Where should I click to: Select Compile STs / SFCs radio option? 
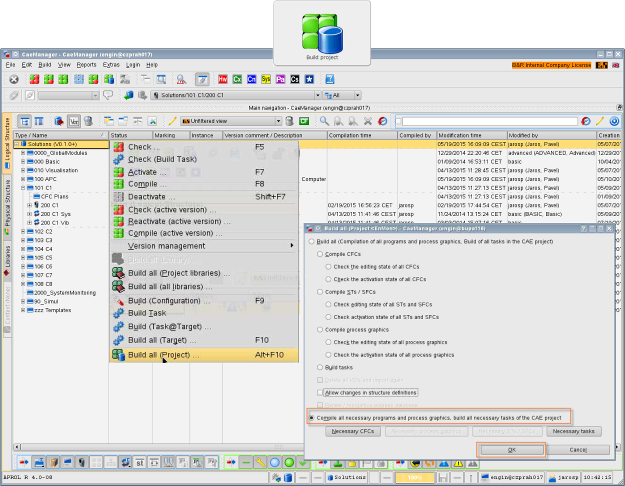click(x=320, y=292)
